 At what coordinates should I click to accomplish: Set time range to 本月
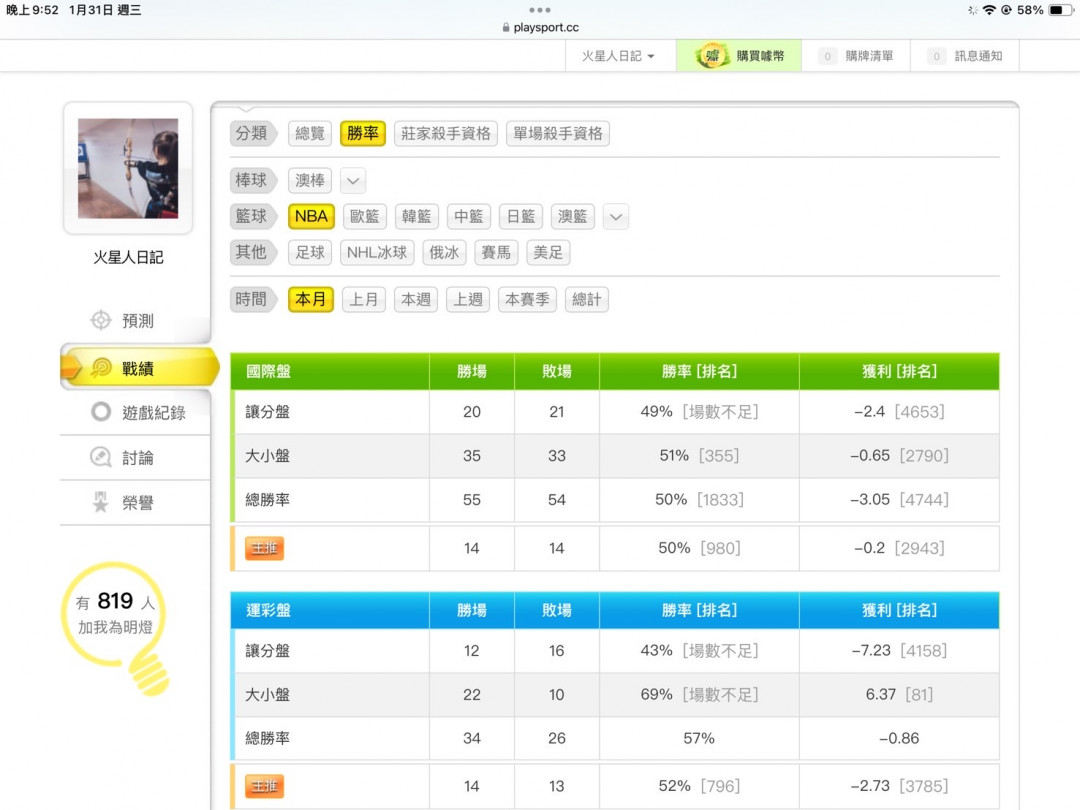pyautogui.click(x=311, y=300)
